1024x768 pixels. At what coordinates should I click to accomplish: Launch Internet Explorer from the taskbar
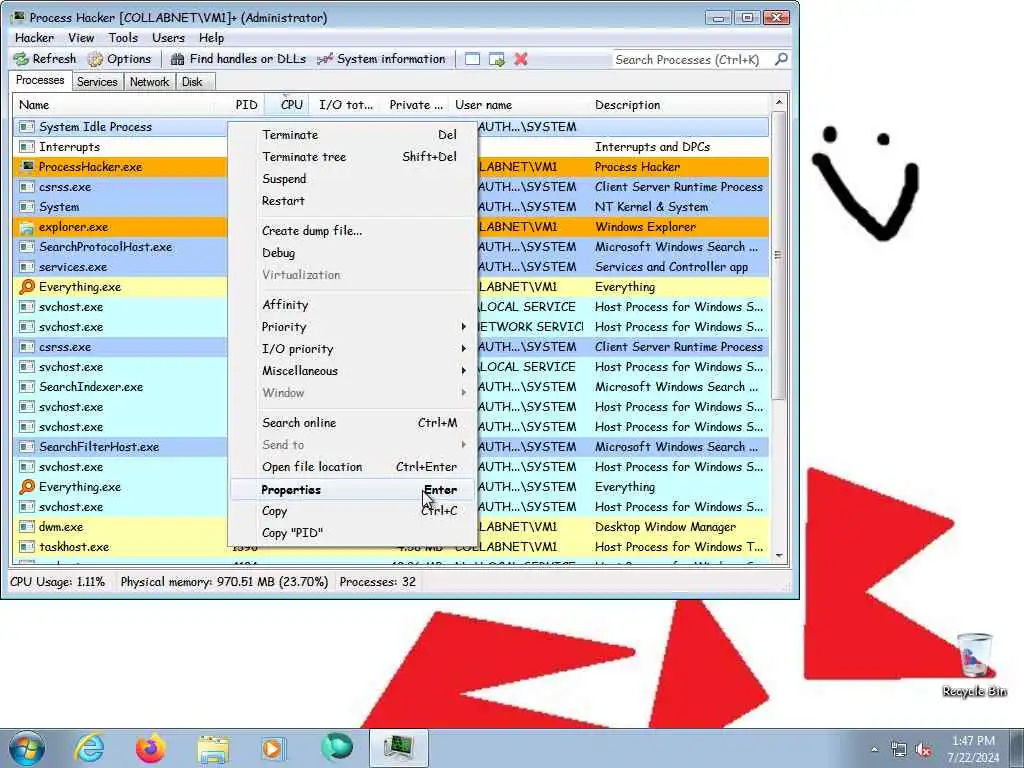point(89,748)
